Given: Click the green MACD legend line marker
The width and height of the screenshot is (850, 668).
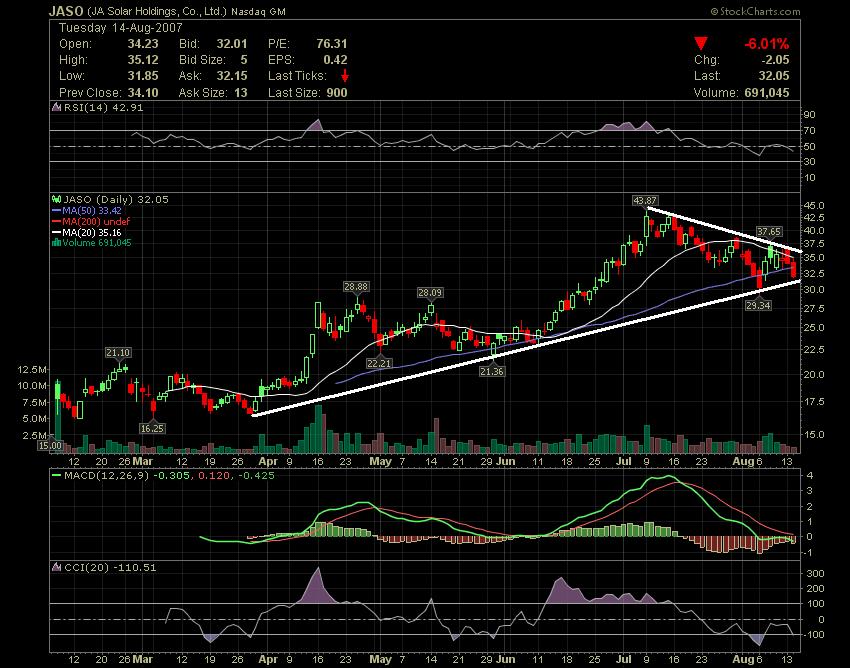Looking at the screenshot, I should [56, 476].
